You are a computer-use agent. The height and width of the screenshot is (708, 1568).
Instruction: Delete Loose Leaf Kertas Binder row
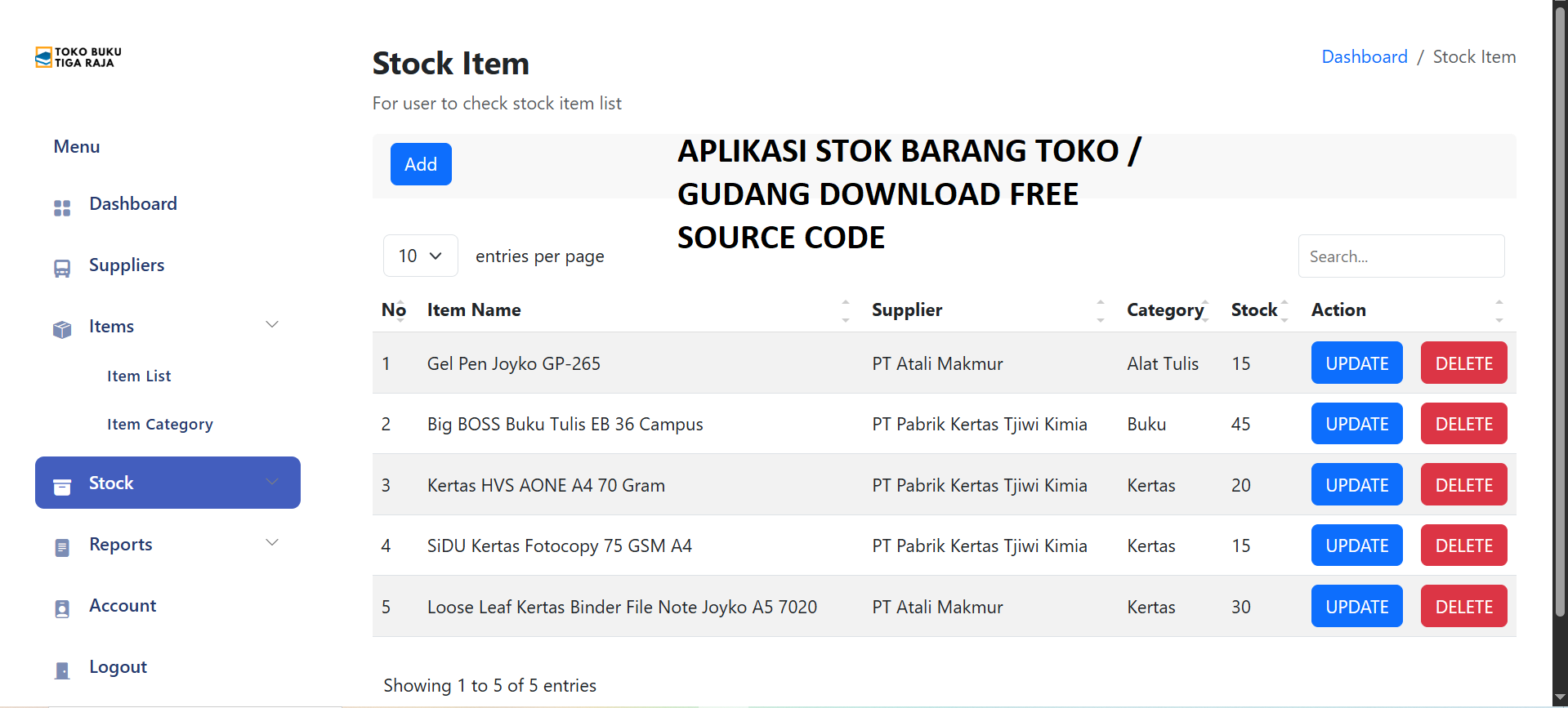coord(1464,606)
